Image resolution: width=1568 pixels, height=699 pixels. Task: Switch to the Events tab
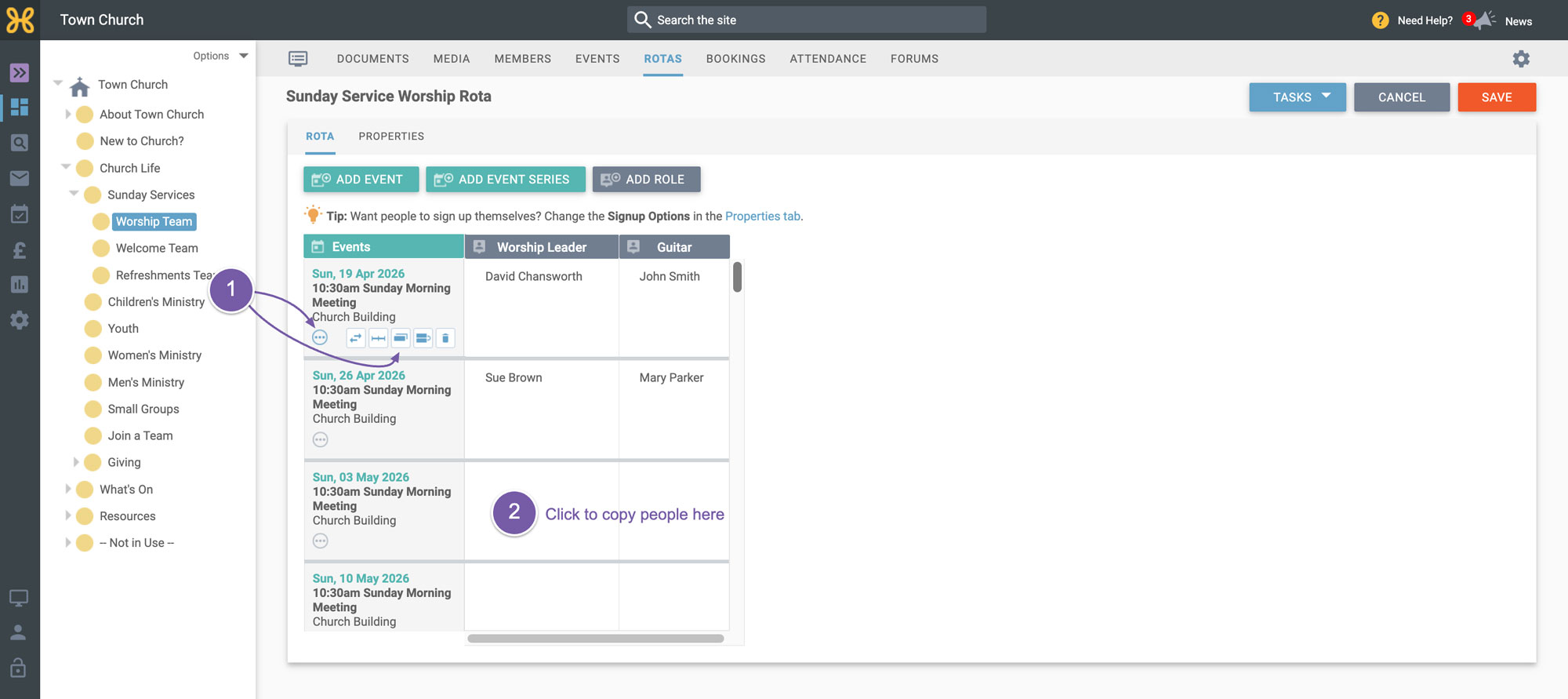point(597,59)
